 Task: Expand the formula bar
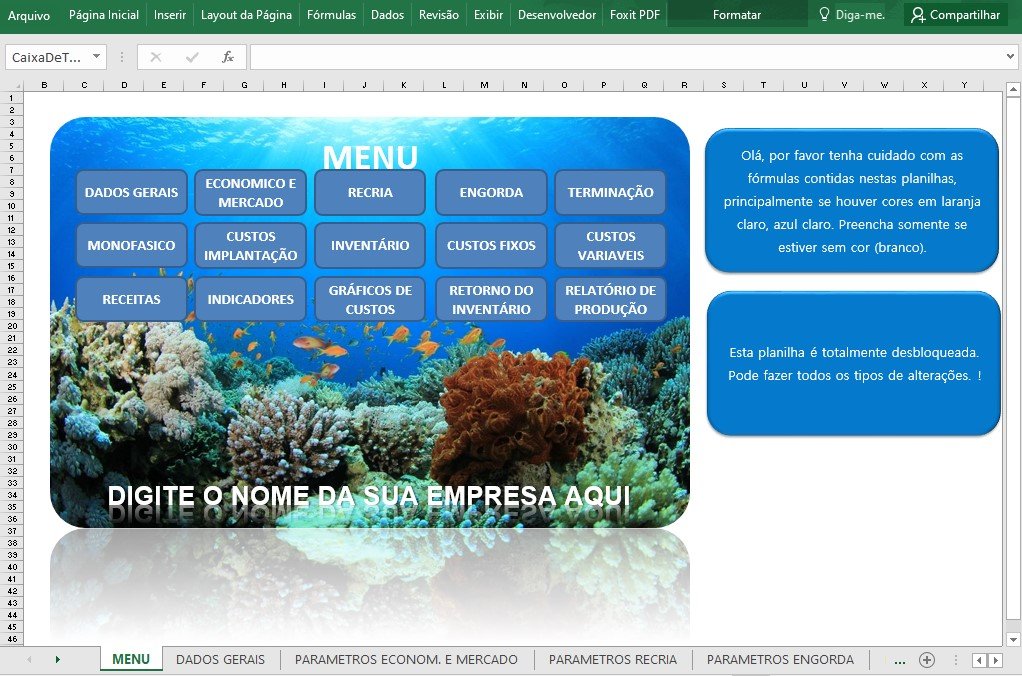(x=1011, y=57)
